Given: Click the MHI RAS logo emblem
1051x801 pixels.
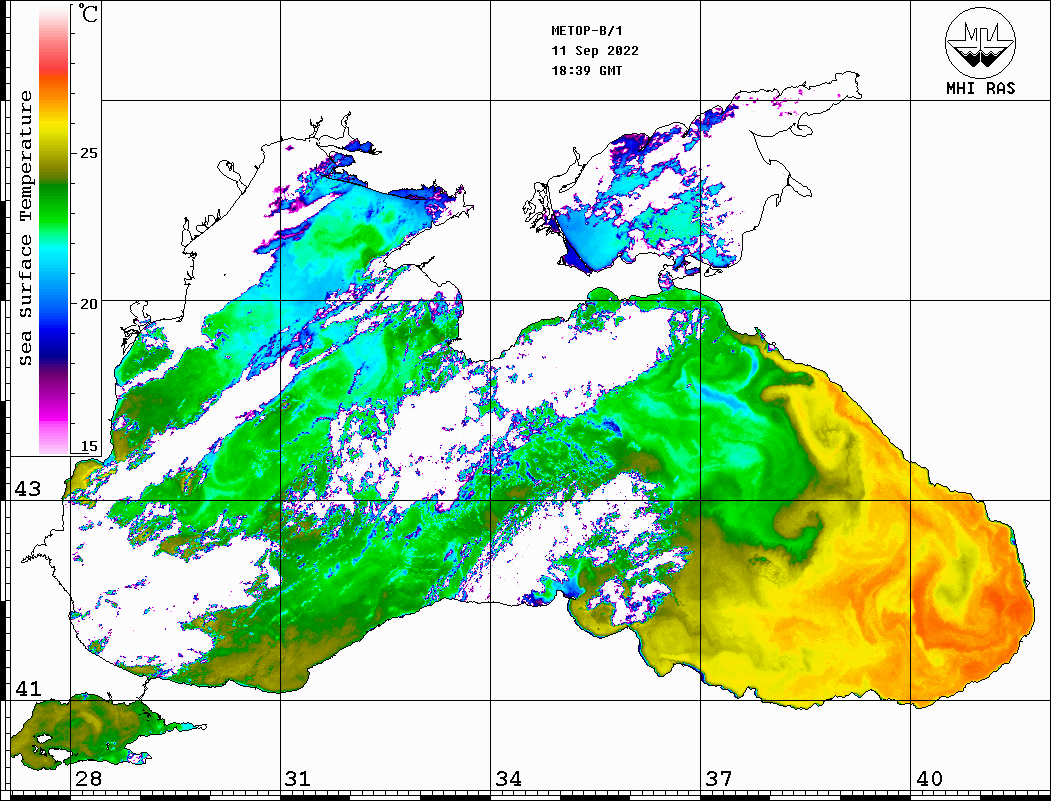Looking at the screenshot, I should (980, 42).
